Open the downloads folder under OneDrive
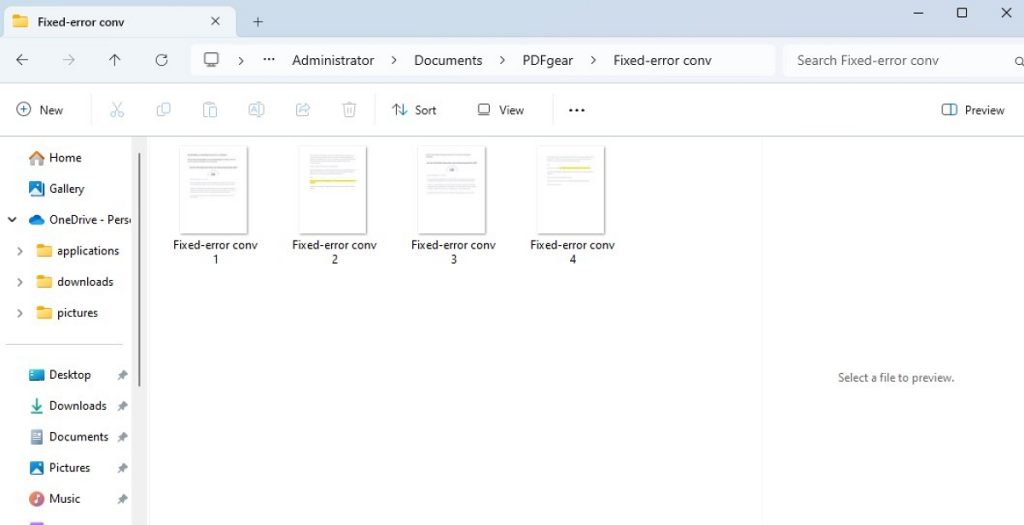 pos(75,282)
